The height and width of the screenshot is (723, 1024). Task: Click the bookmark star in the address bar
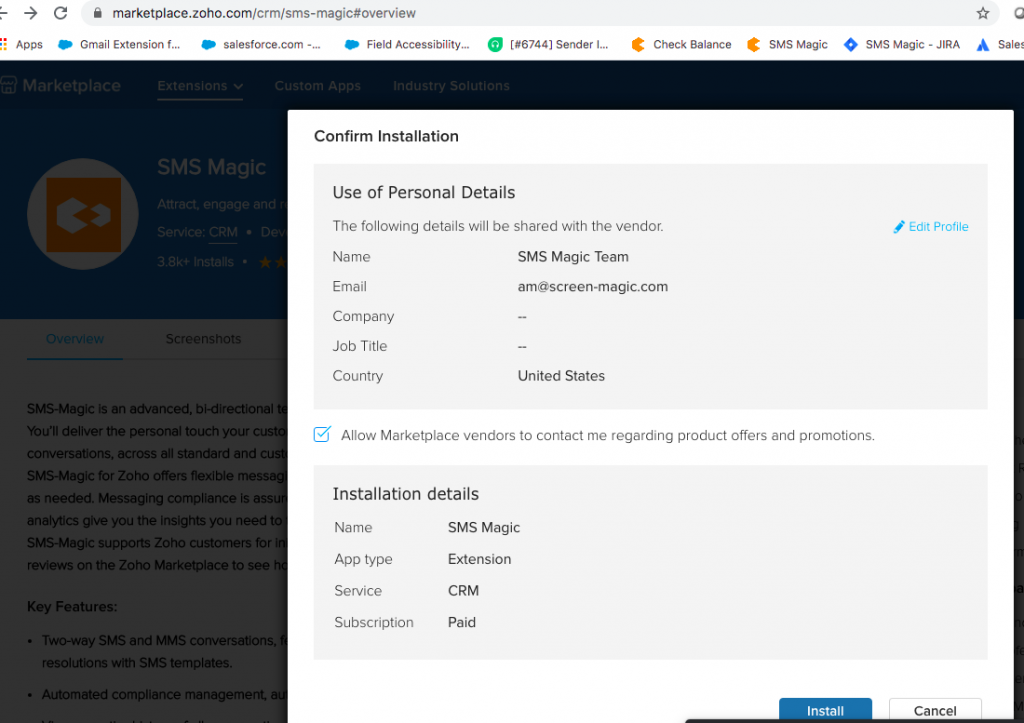point(983,15)
